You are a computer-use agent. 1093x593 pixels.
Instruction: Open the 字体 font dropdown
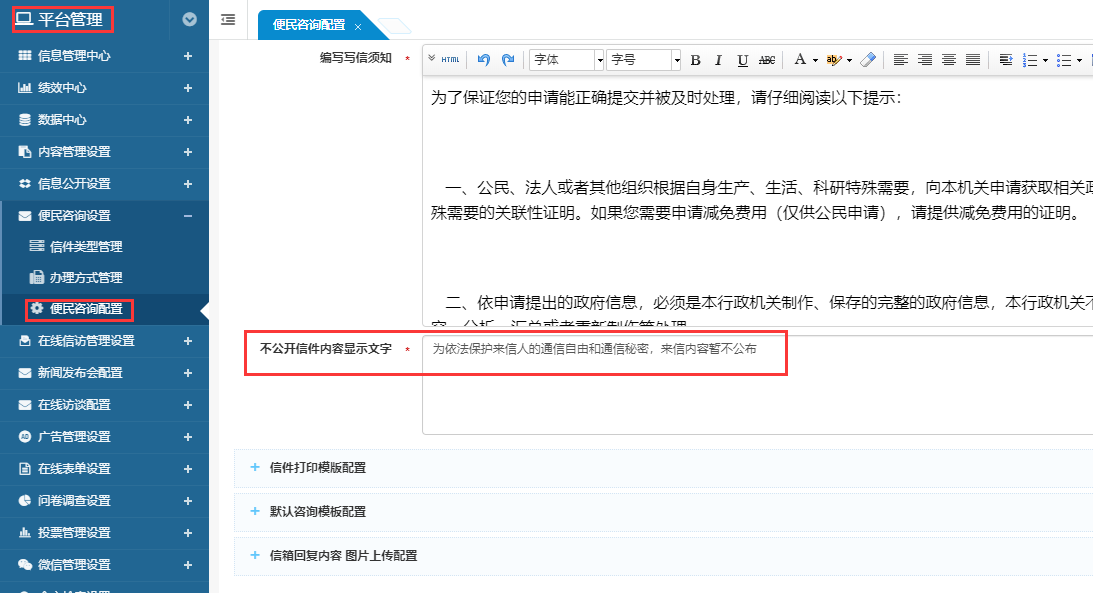point(566,60)
